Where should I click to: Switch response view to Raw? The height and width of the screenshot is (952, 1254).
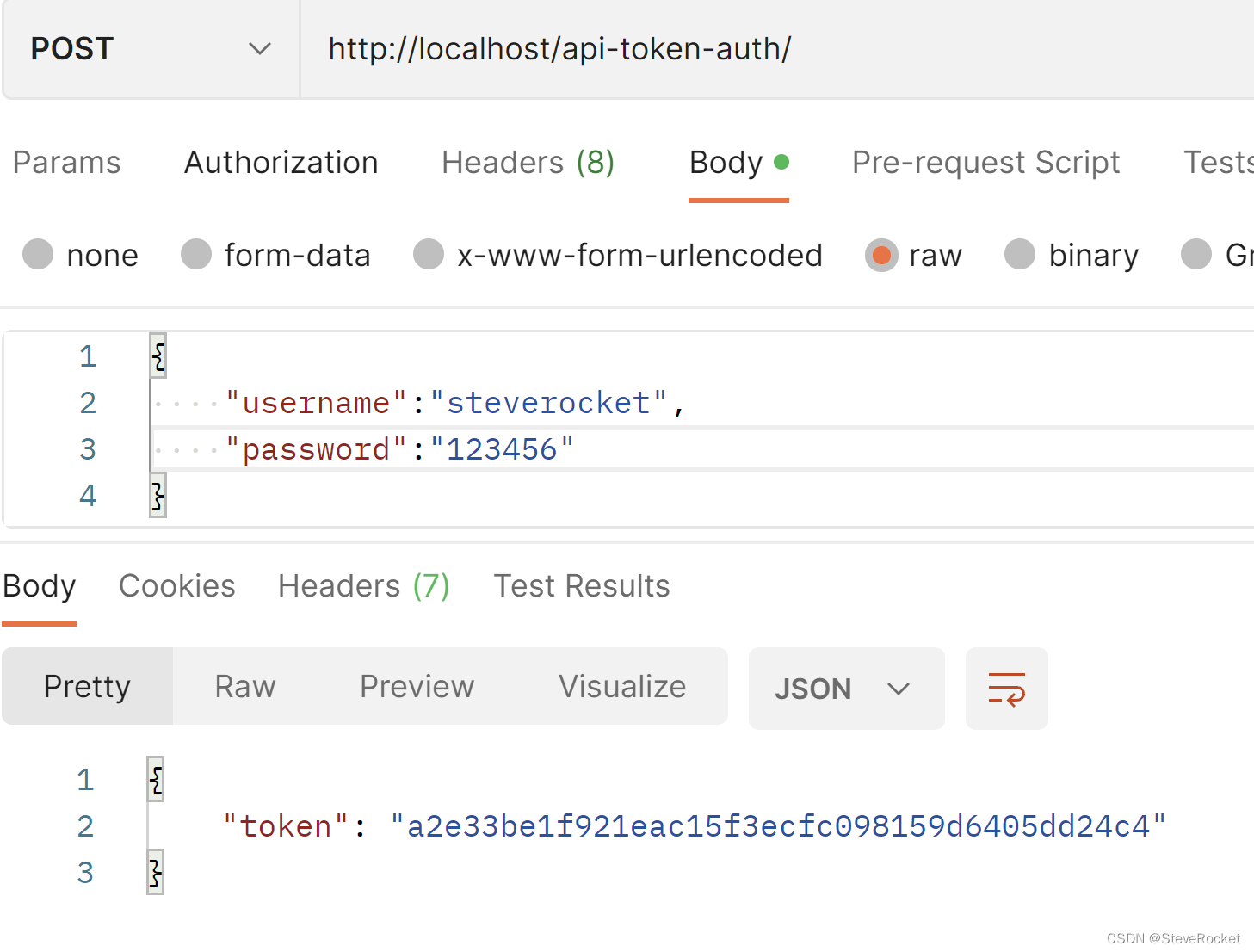[245, 687]
